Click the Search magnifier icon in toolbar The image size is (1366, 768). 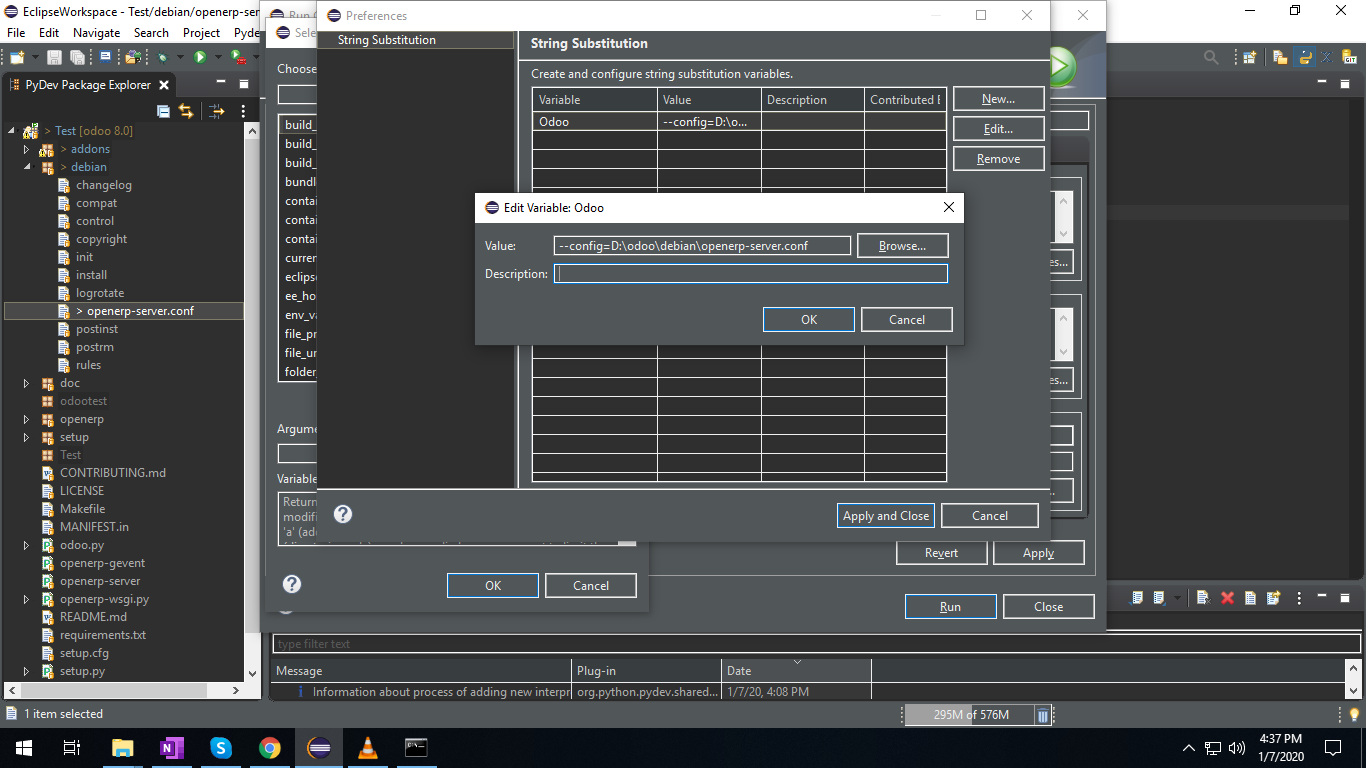click(1211, 57)
